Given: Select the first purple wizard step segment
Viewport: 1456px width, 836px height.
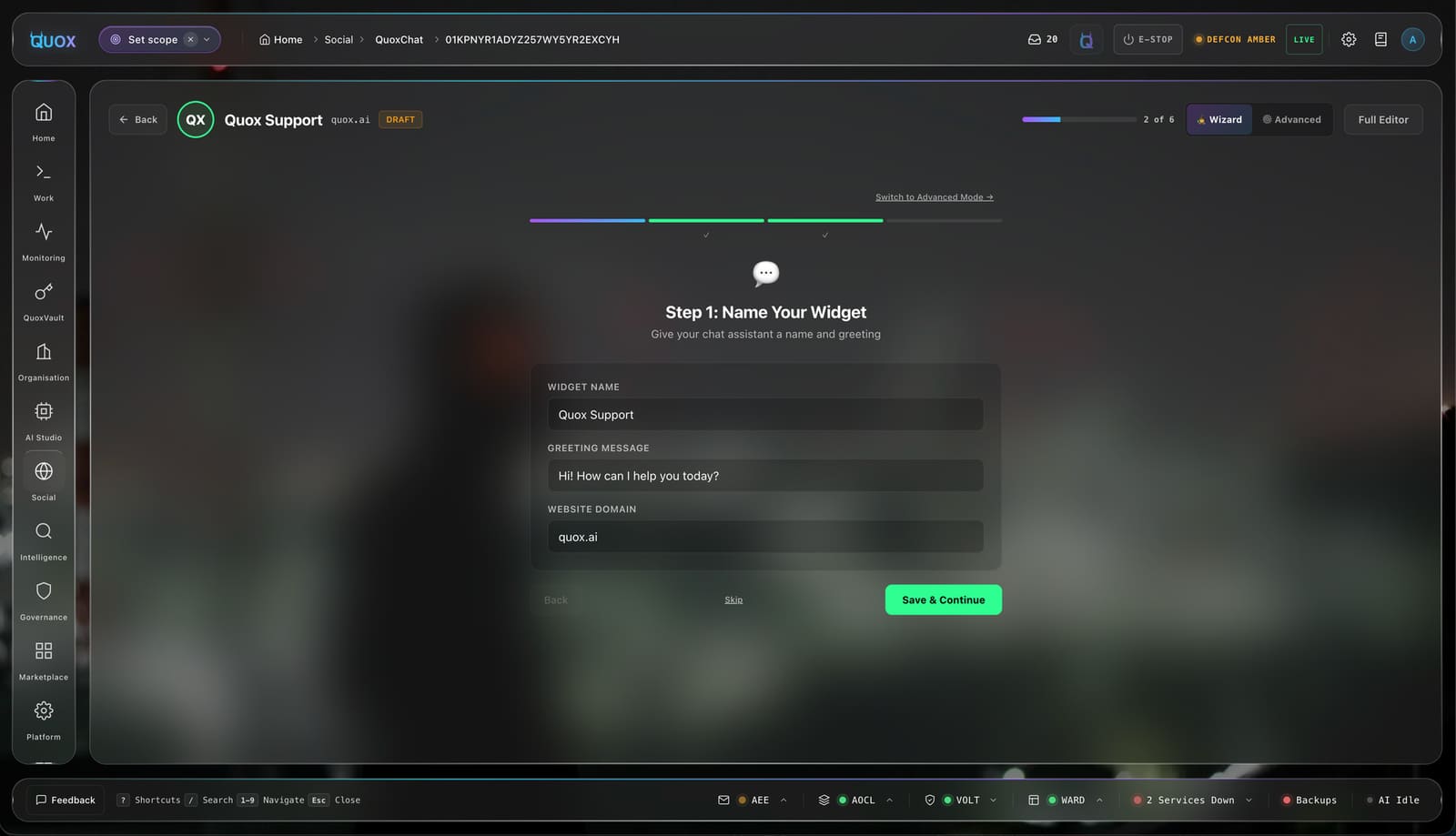Looking at the screenshot, I should [588, 220].
